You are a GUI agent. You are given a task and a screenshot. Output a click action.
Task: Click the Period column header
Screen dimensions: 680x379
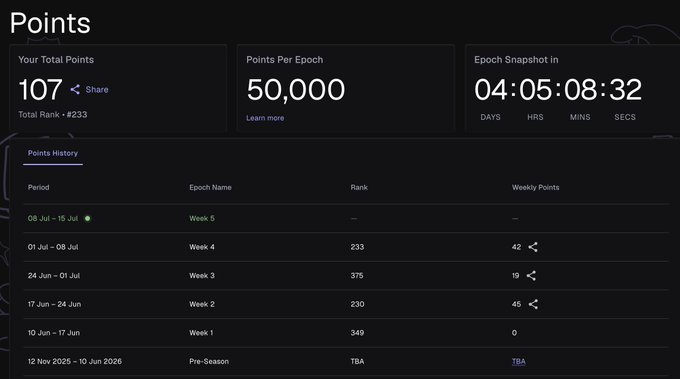pyautogui.click(x=39, y=187)
